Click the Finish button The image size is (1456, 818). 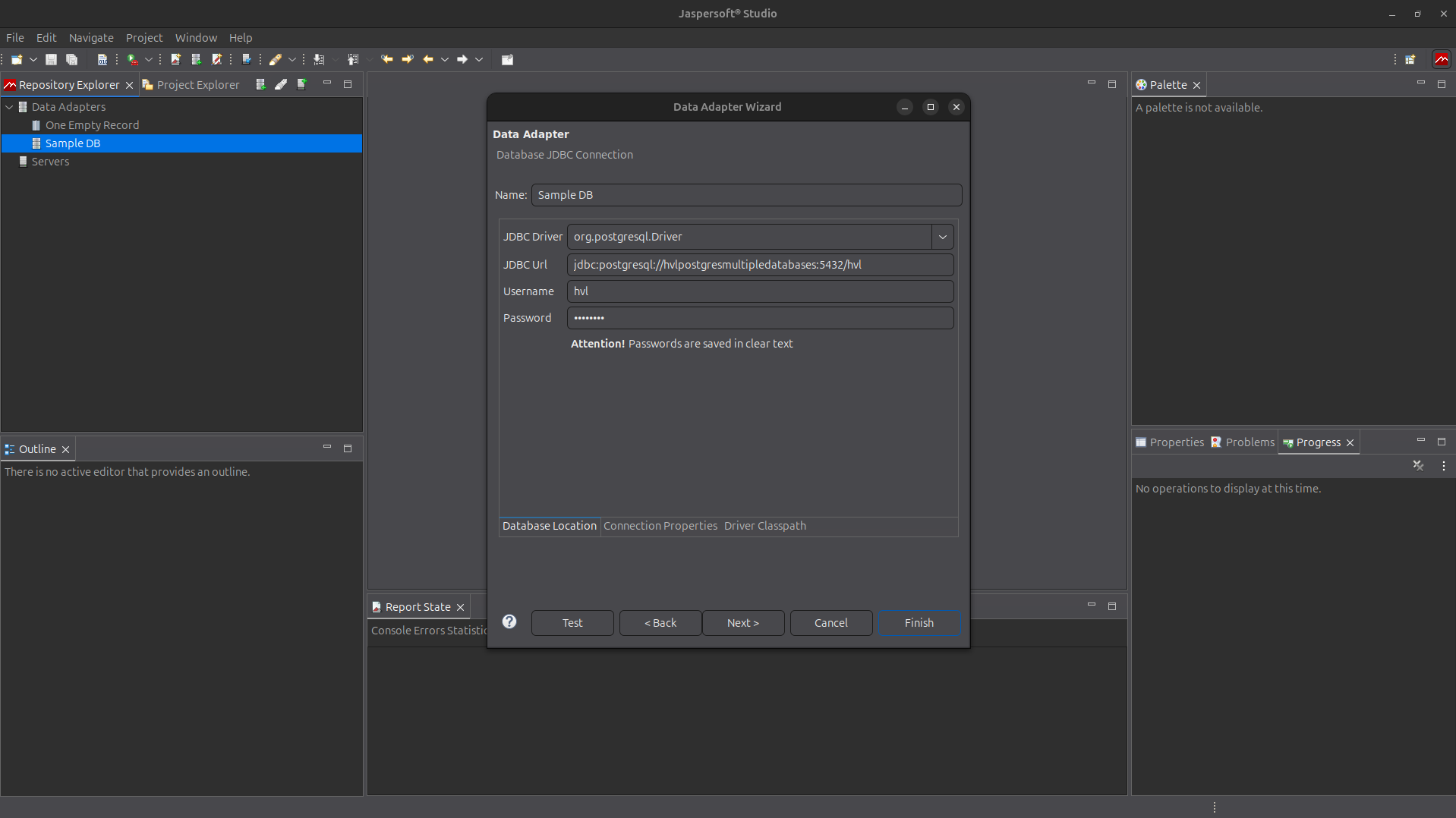919,623
